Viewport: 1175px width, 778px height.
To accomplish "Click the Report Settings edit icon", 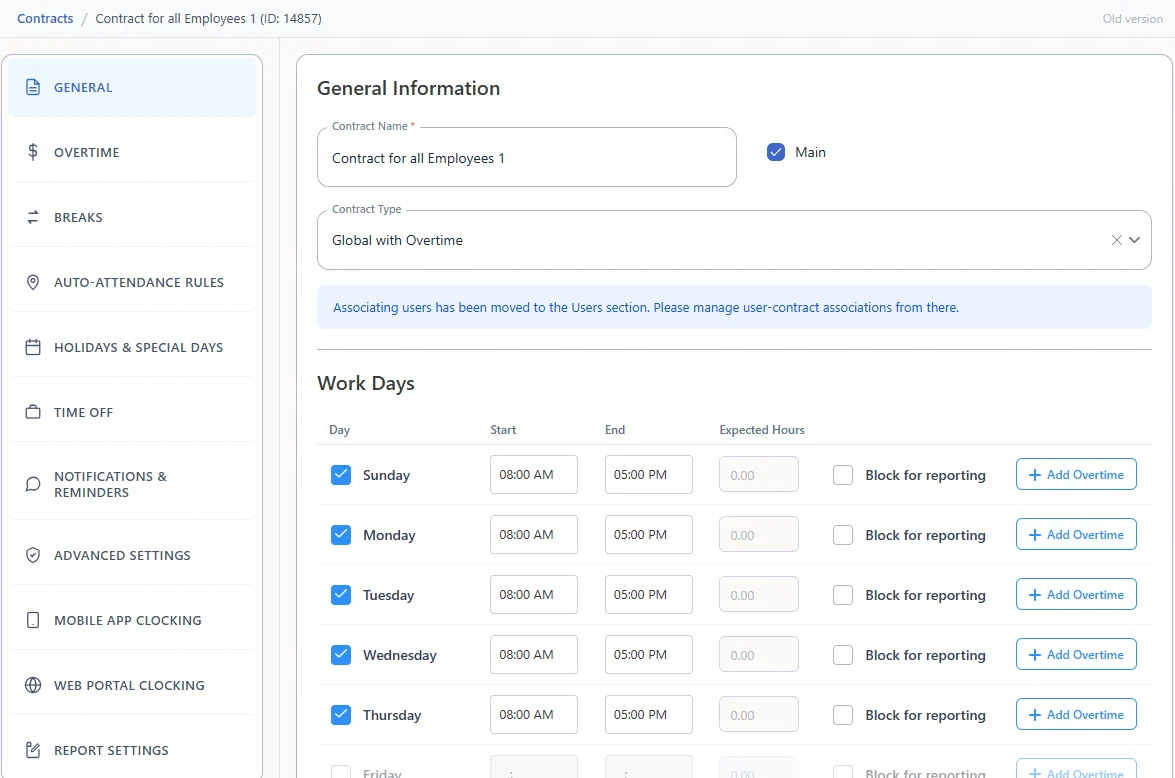I will 33,750.
